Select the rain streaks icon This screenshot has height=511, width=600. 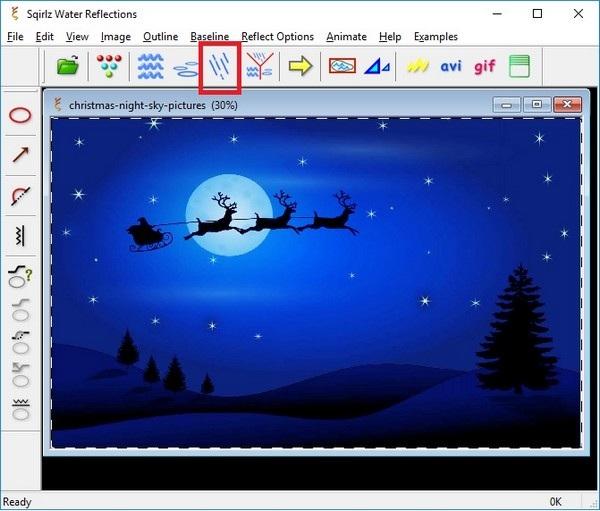[x=219, y=67]
